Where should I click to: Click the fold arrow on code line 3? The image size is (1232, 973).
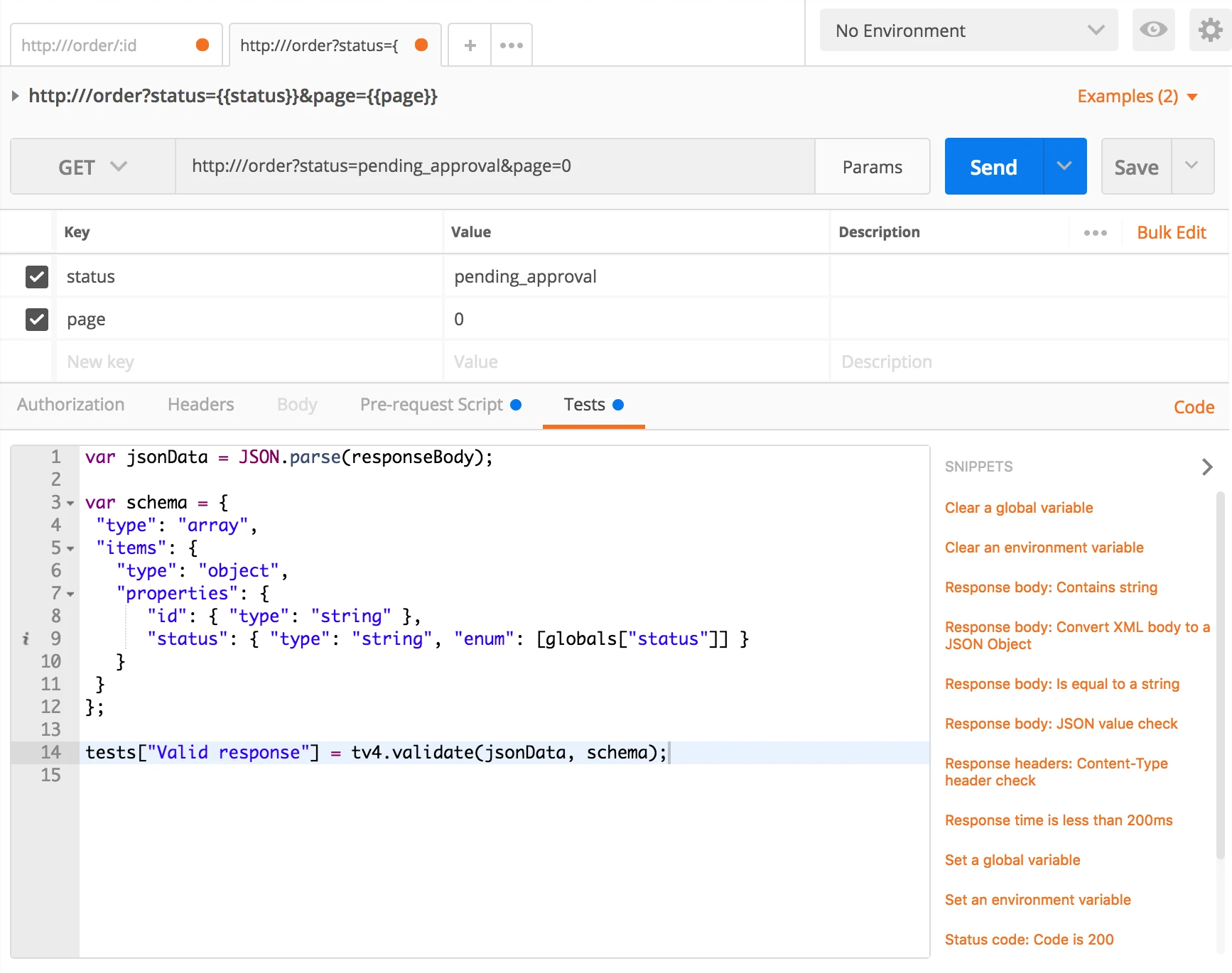coord(70,504)
